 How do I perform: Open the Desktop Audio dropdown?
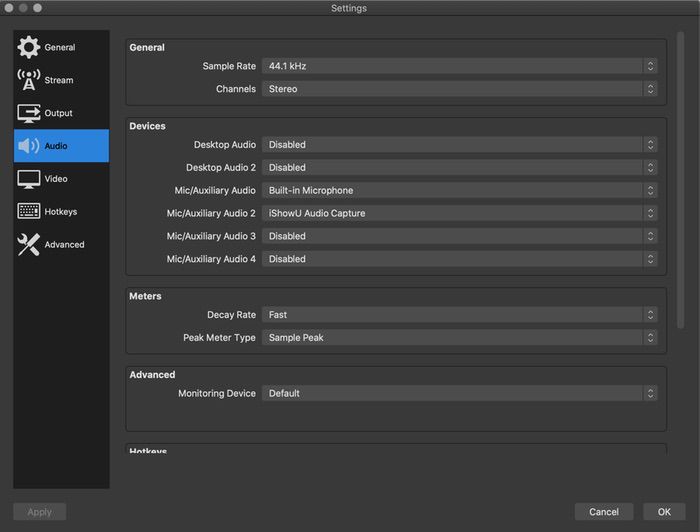459,145
